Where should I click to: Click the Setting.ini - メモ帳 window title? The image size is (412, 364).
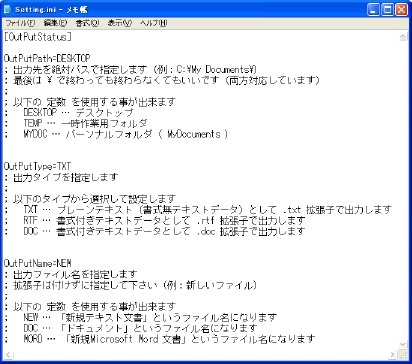tap(51, 9)
